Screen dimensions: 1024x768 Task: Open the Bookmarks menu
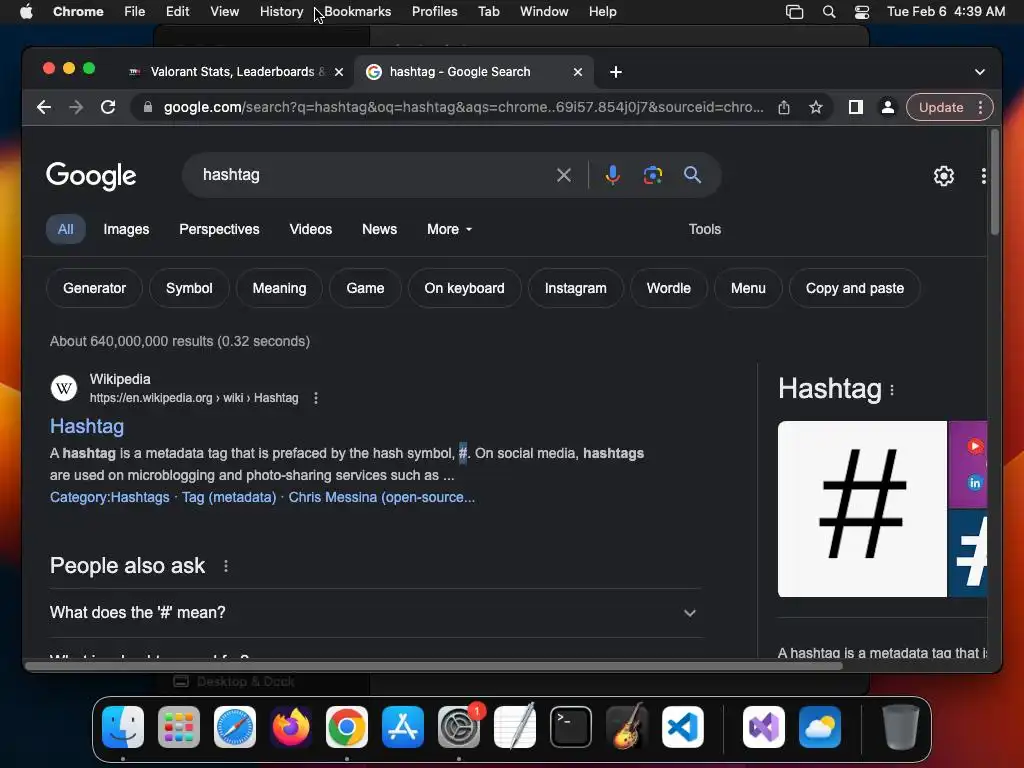point(358,12)
